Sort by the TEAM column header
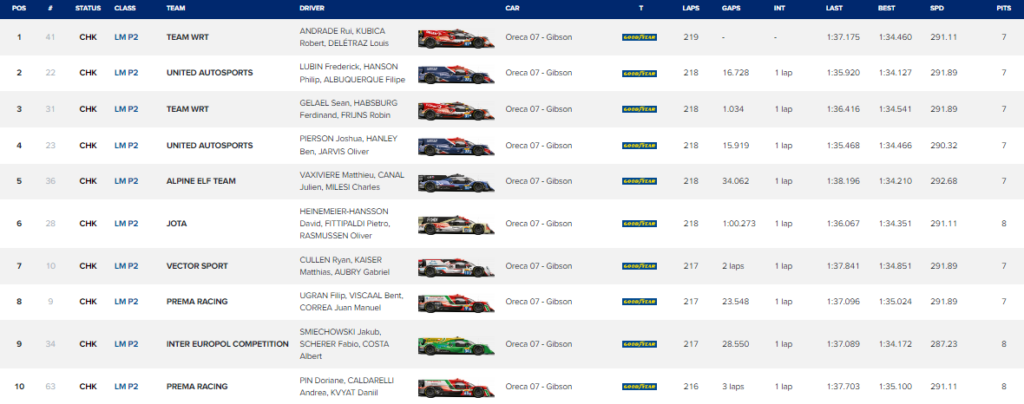The width and height of the screenshot is (1024, 404). [175, 8]
